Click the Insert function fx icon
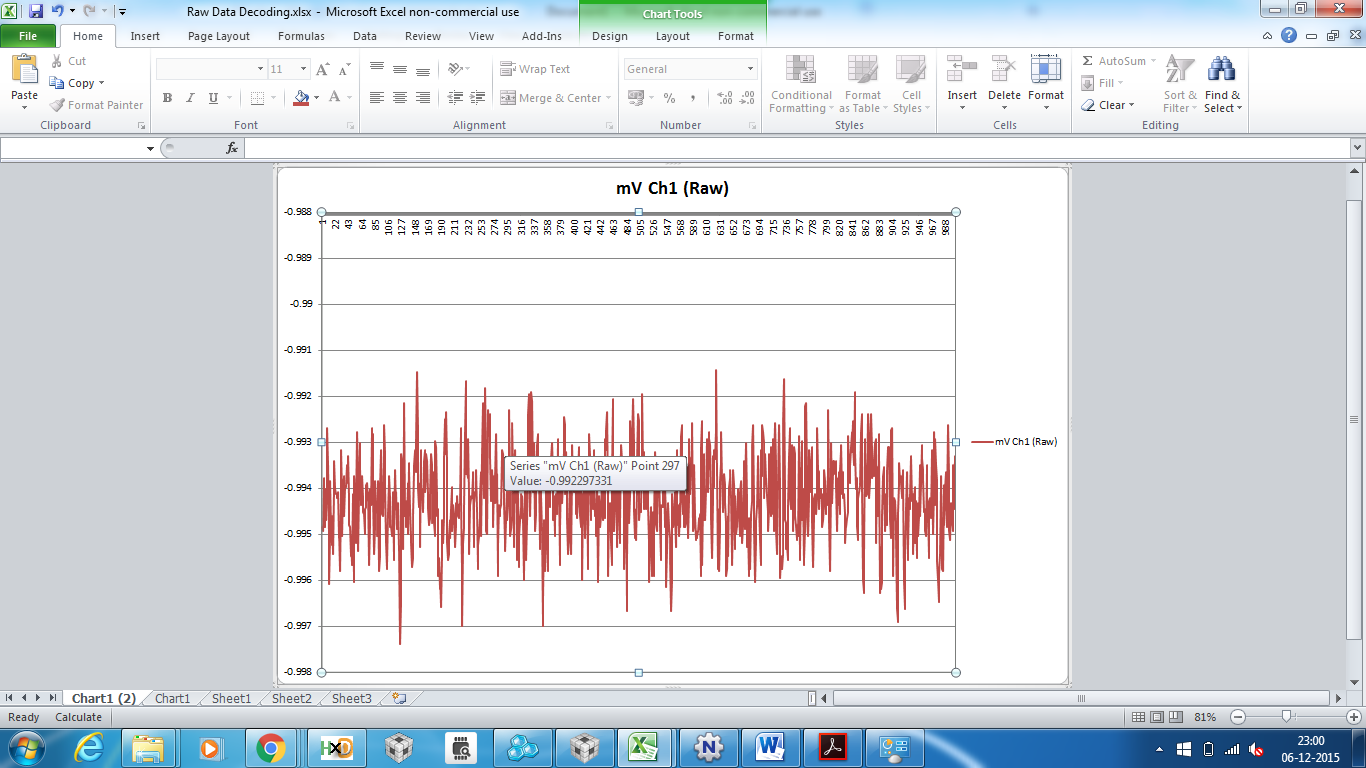 232,148
